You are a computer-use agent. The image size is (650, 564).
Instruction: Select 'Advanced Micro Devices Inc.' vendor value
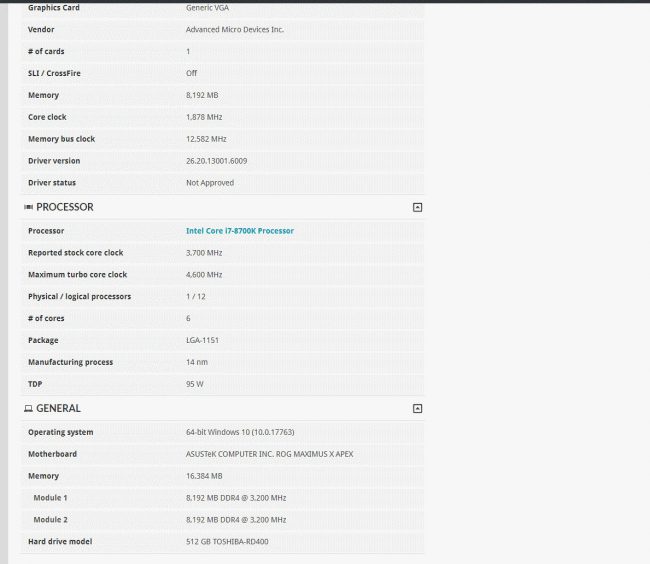coord(235,29)
